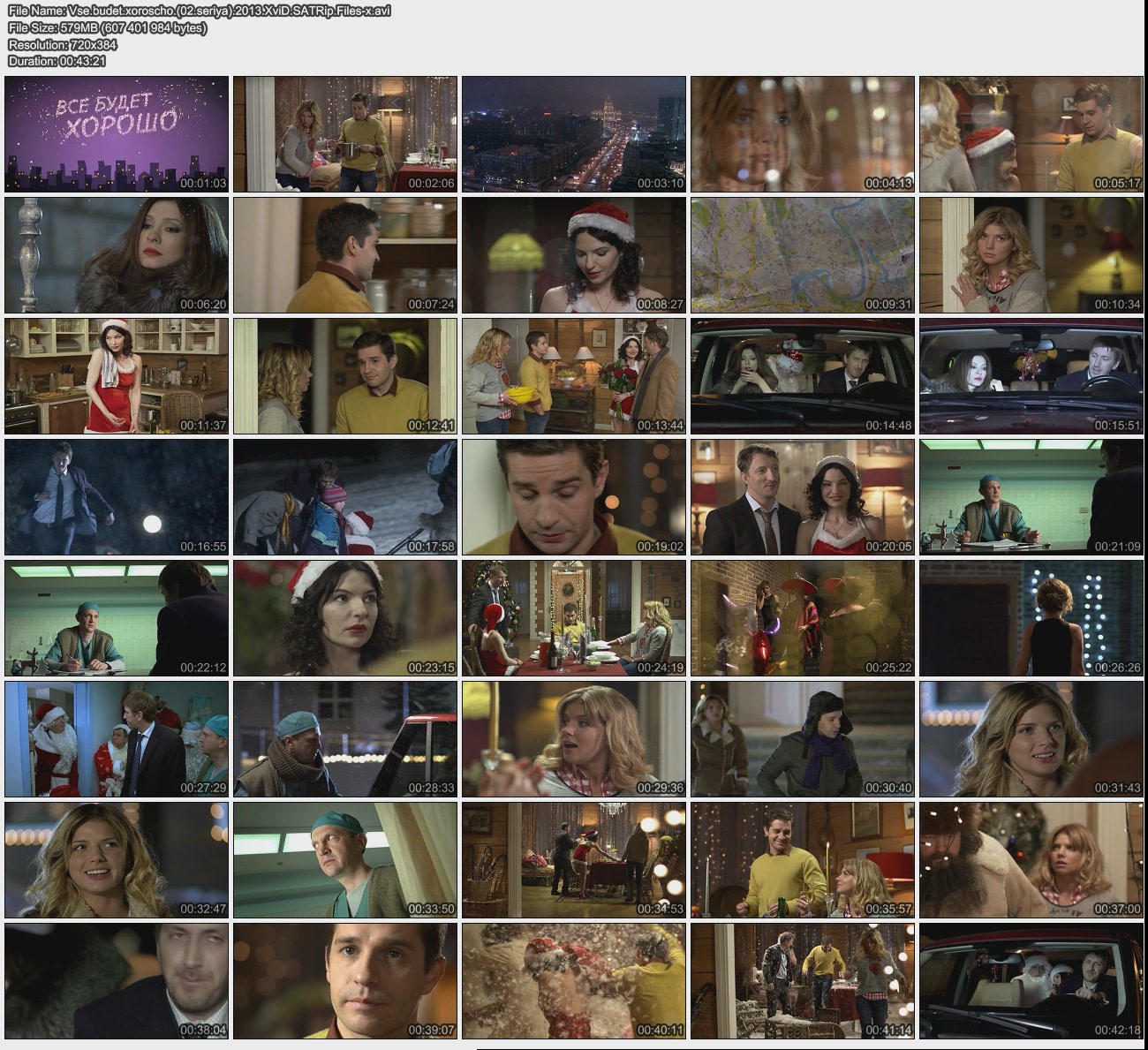The image size is (1148, 1050).
Task: Click the purple title card thumbnail at 00:01:03
Action: 117,134
